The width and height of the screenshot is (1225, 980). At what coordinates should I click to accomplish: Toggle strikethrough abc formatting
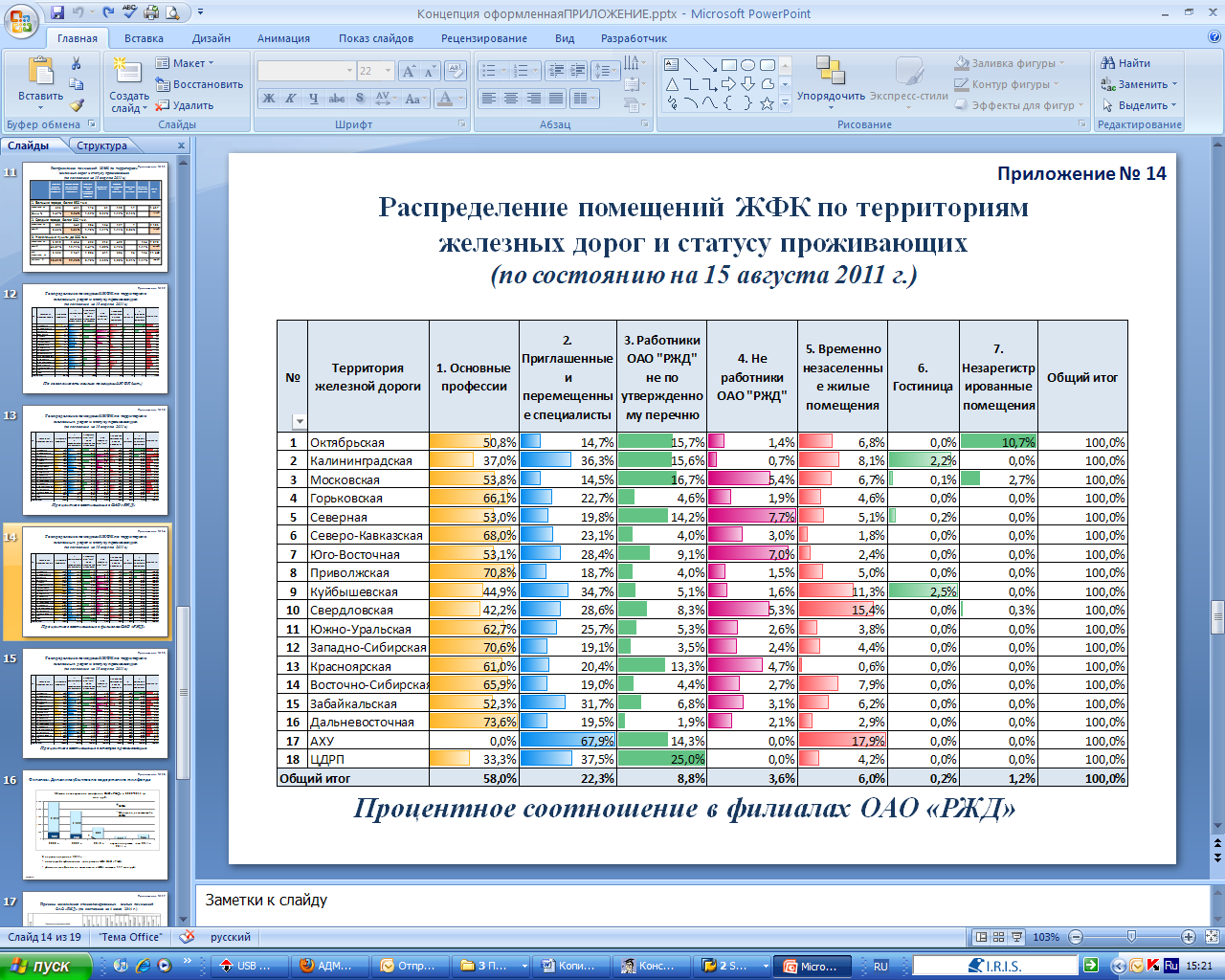pyautogui.click(x=336, y=99)
